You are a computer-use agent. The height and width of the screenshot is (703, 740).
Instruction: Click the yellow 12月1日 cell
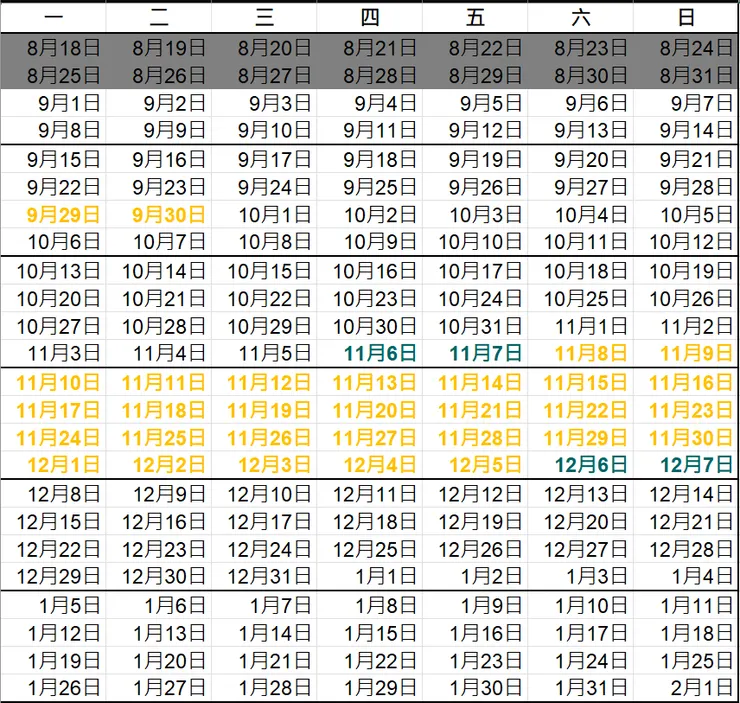click(53, 465)
